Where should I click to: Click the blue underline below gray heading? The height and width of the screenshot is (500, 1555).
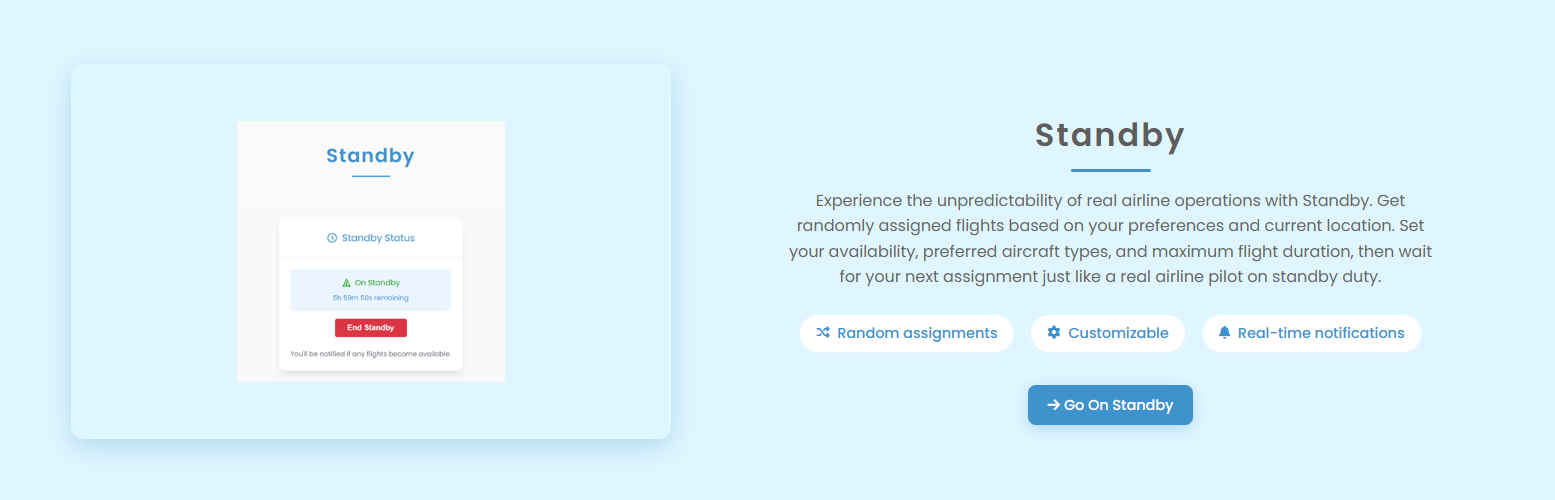(x=1110, y=170)
